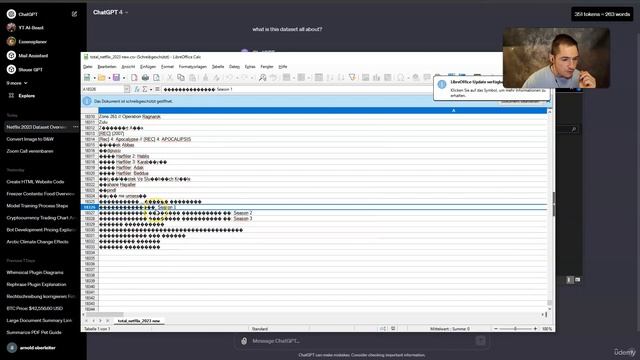640x360 pixels.
Task: Click the Paste clipboard icon
Action: click(192, 78)
